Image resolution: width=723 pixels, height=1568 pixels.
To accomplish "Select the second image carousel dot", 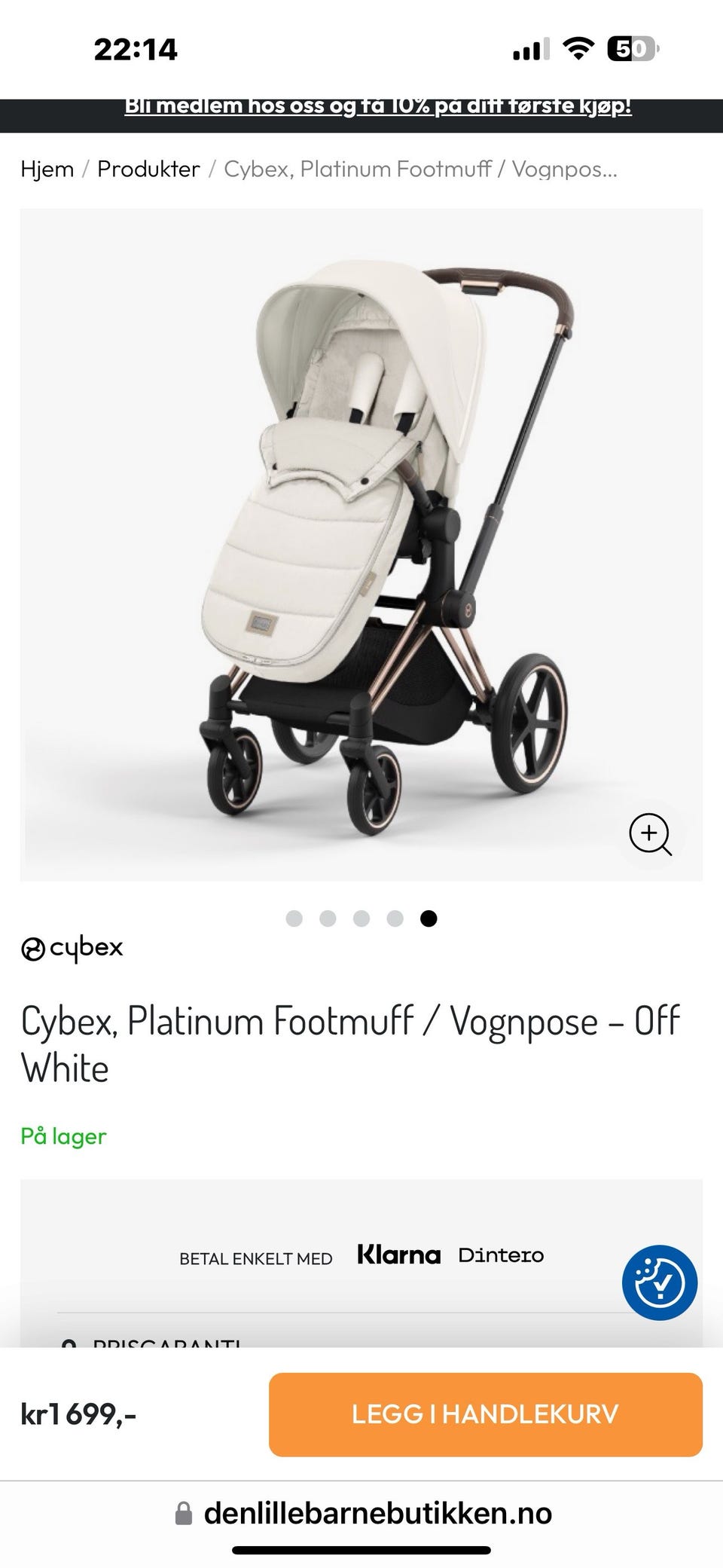I will (328, 918).
